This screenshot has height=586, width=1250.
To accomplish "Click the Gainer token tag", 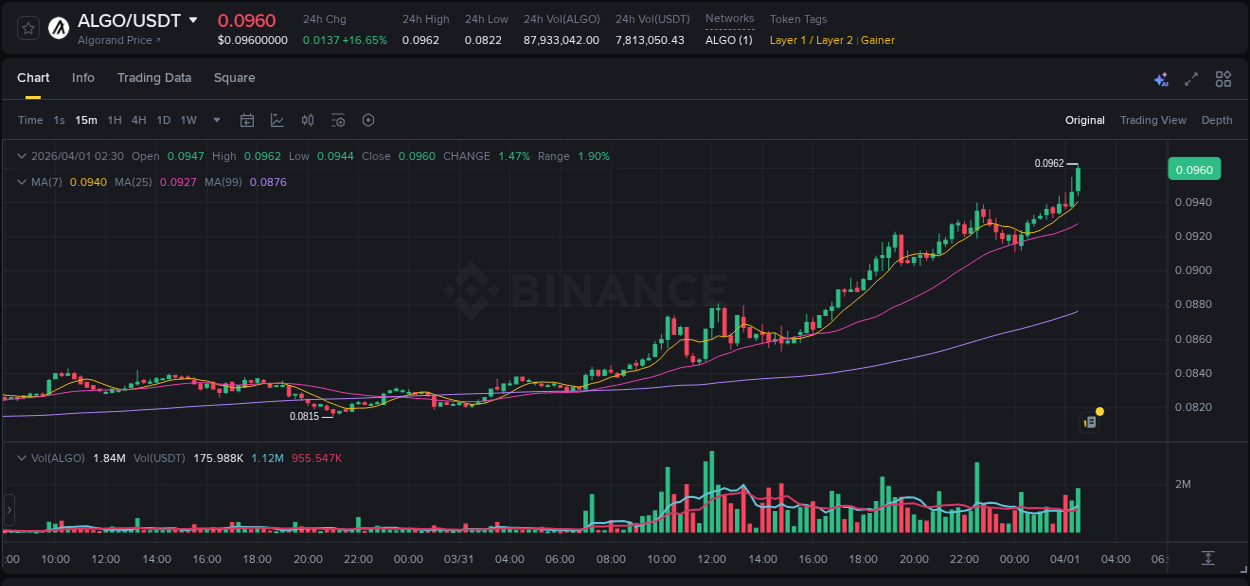I will tap(877, 40).
